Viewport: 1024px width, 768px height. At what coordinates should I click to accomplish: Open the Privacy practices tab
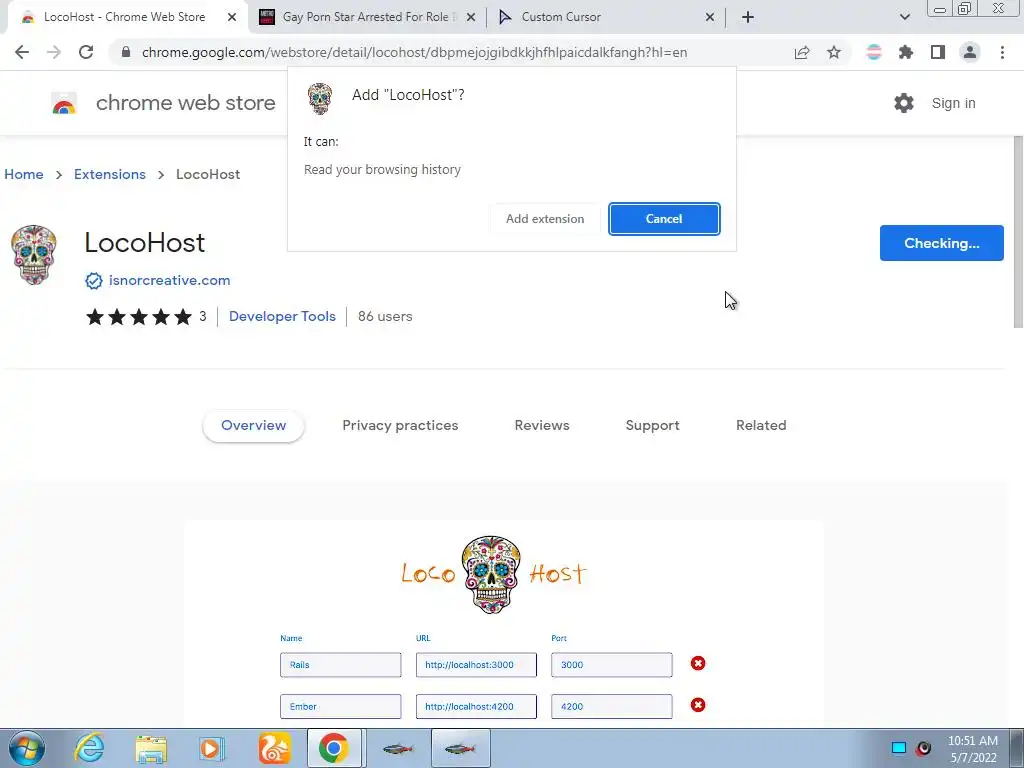[x=400, y=426]
